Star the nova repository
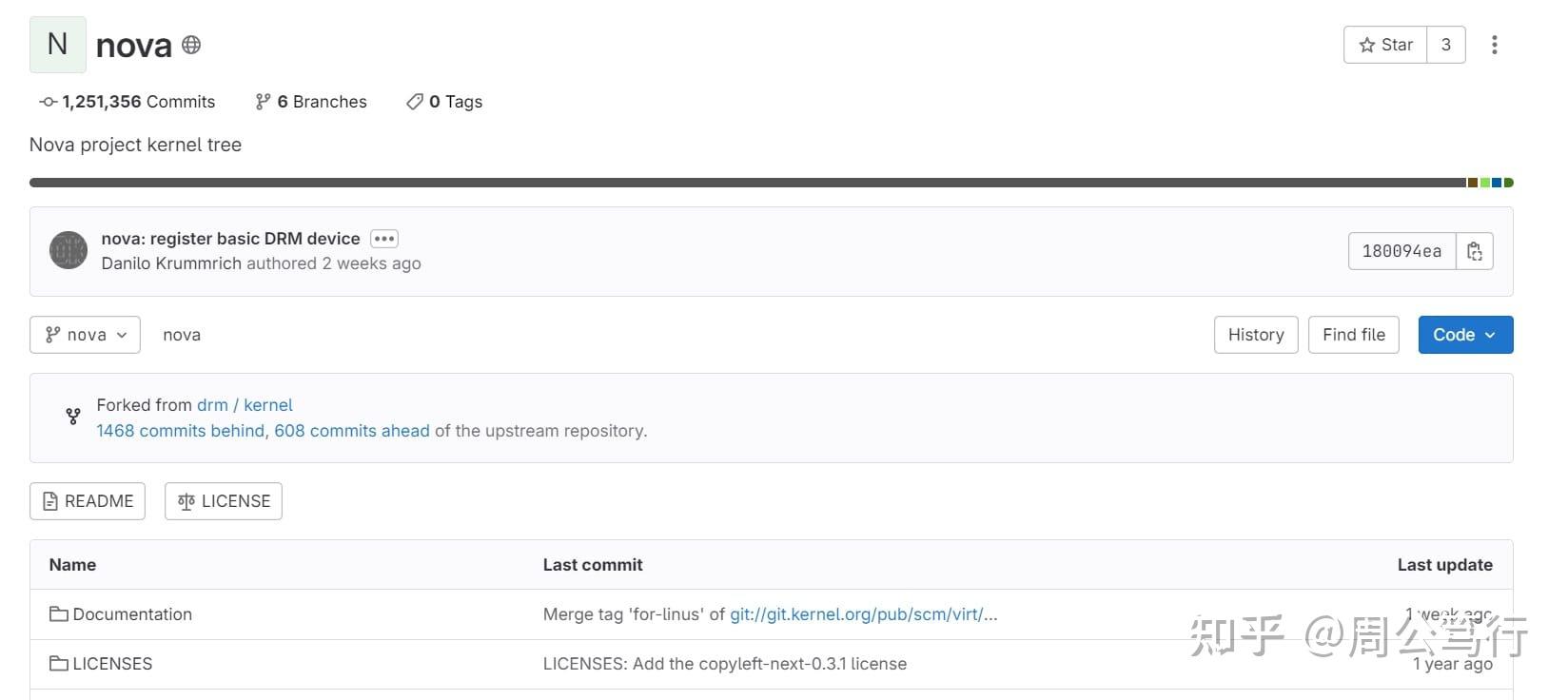This screenshot has width=1568, height=700. point(1384,44)
